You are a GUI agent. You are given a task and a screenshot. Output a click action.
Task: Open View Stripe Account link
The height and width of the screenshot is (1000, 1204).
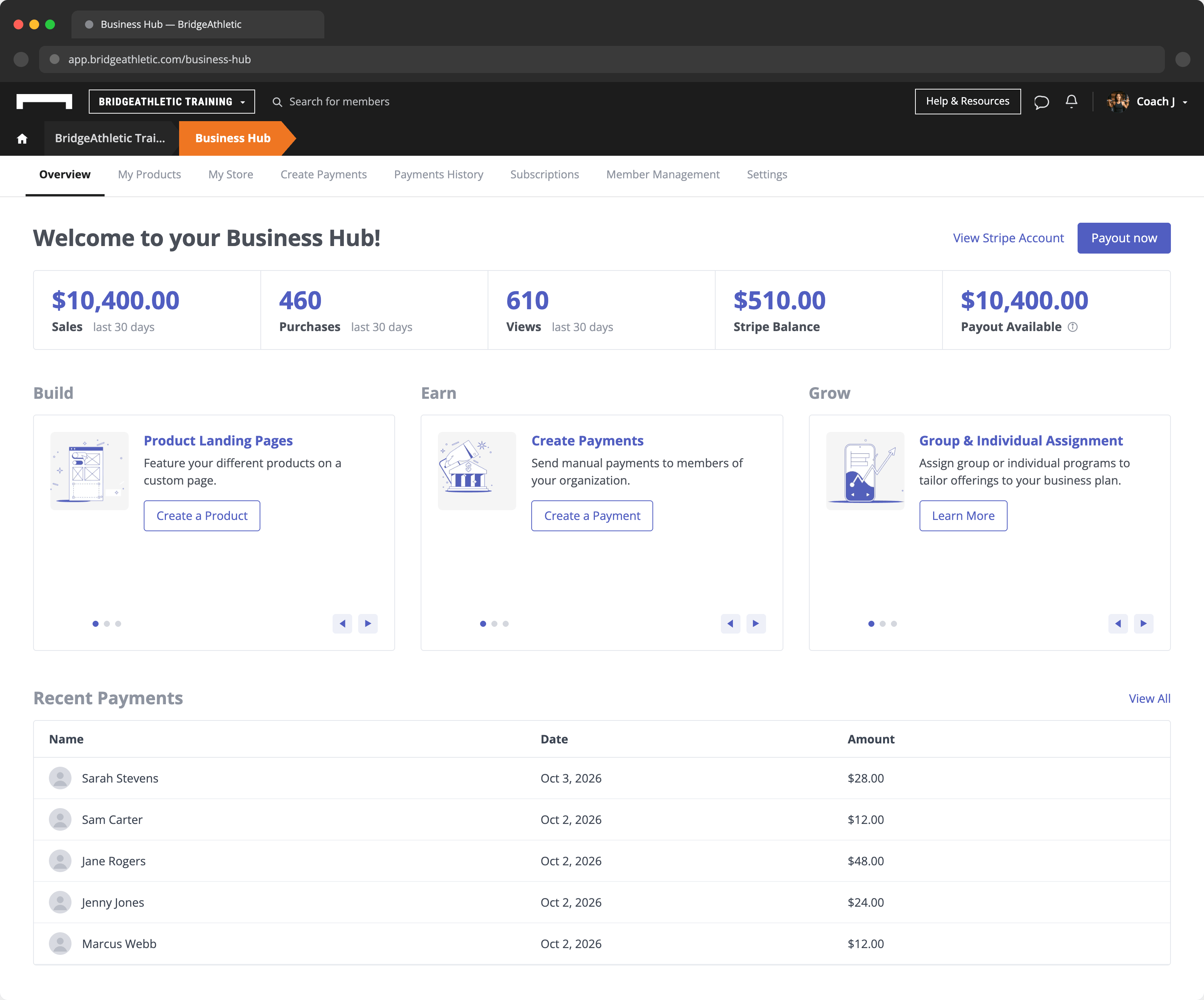click(1008, 238)
